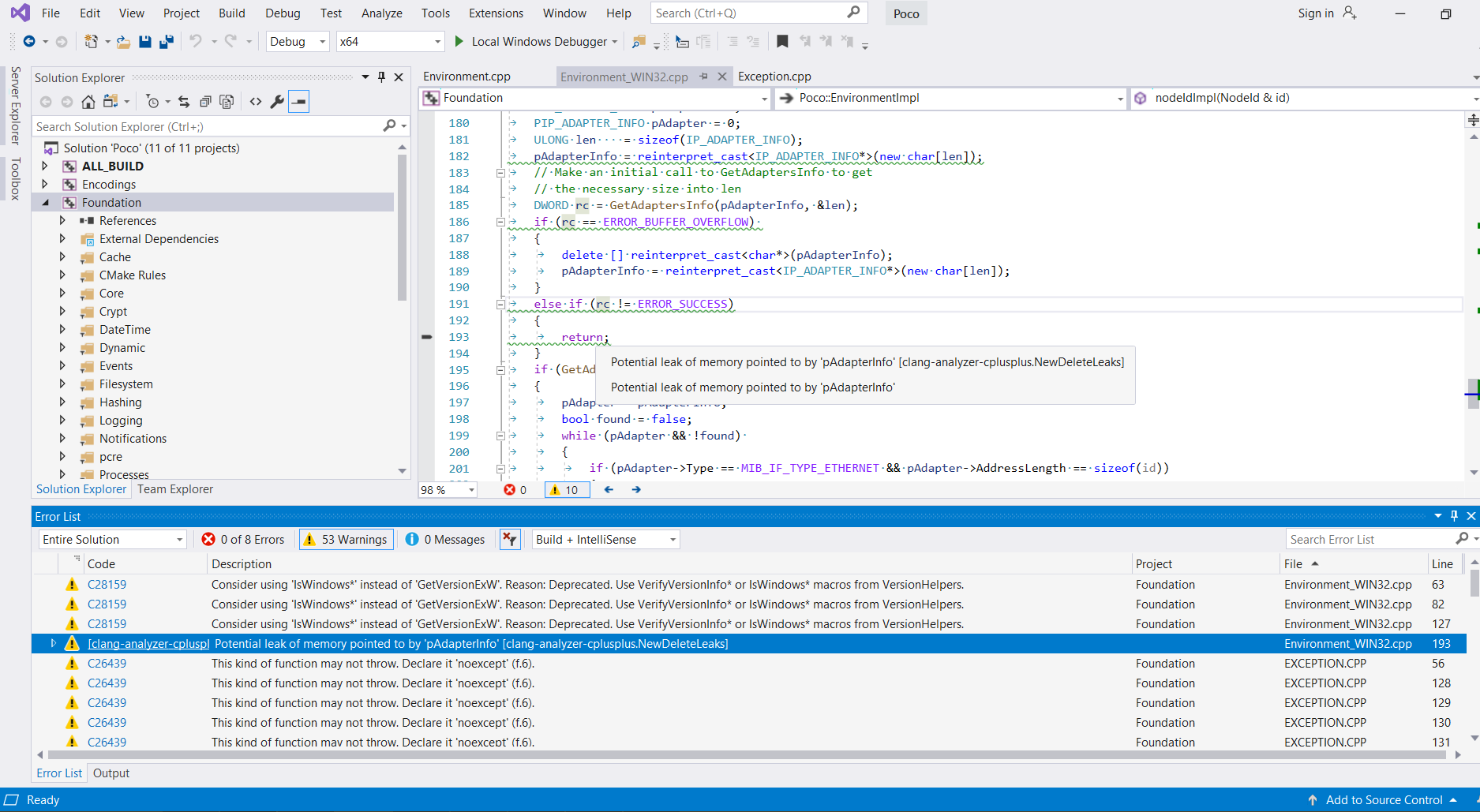Image resolution: width=1480 pixels, height=812 pixels.
Task: Click the Find in Files toolbar icon
Action: [639, 42]
